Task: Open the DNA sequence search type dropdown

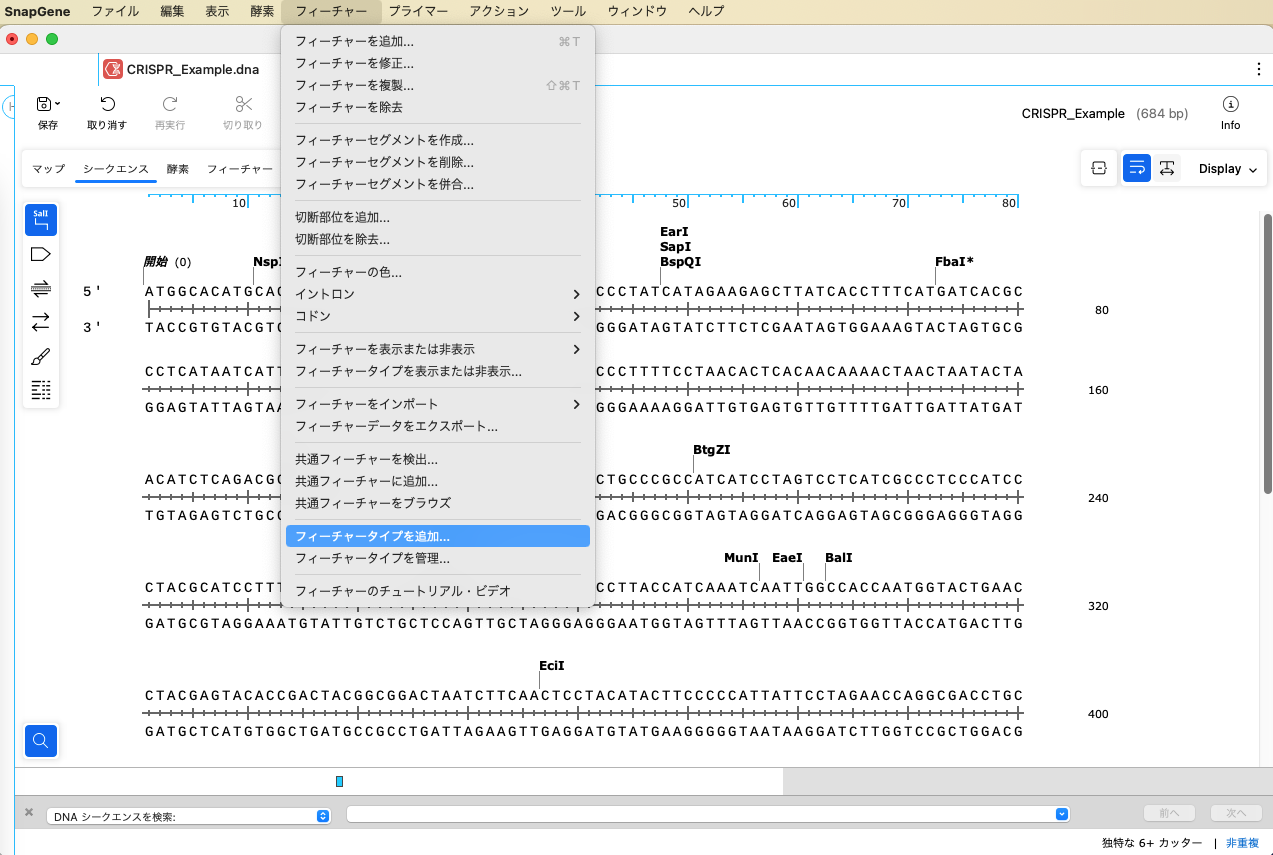Action: pyautogui.click(x=321, y=815)
